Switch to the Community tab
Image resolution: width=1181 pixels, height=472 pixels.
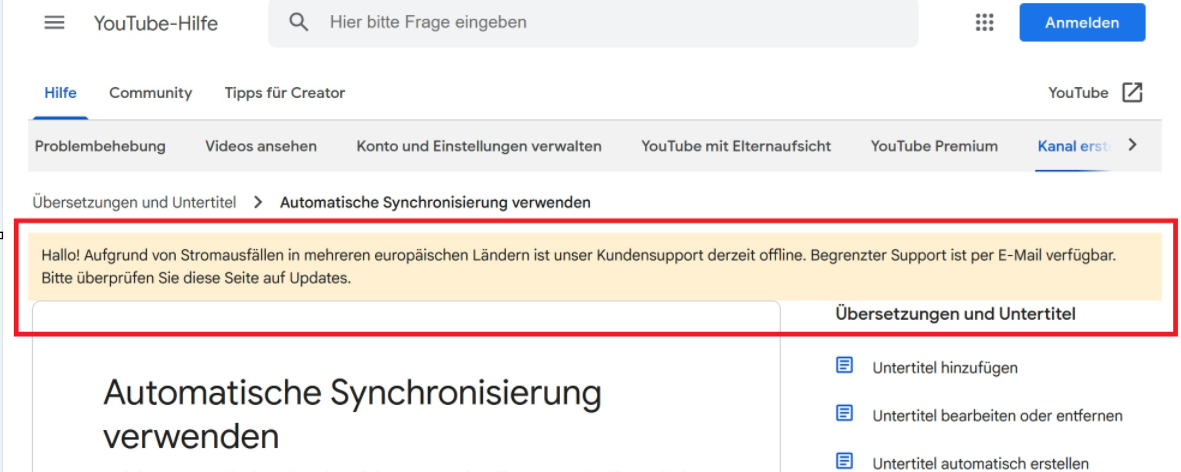[150, 93]
